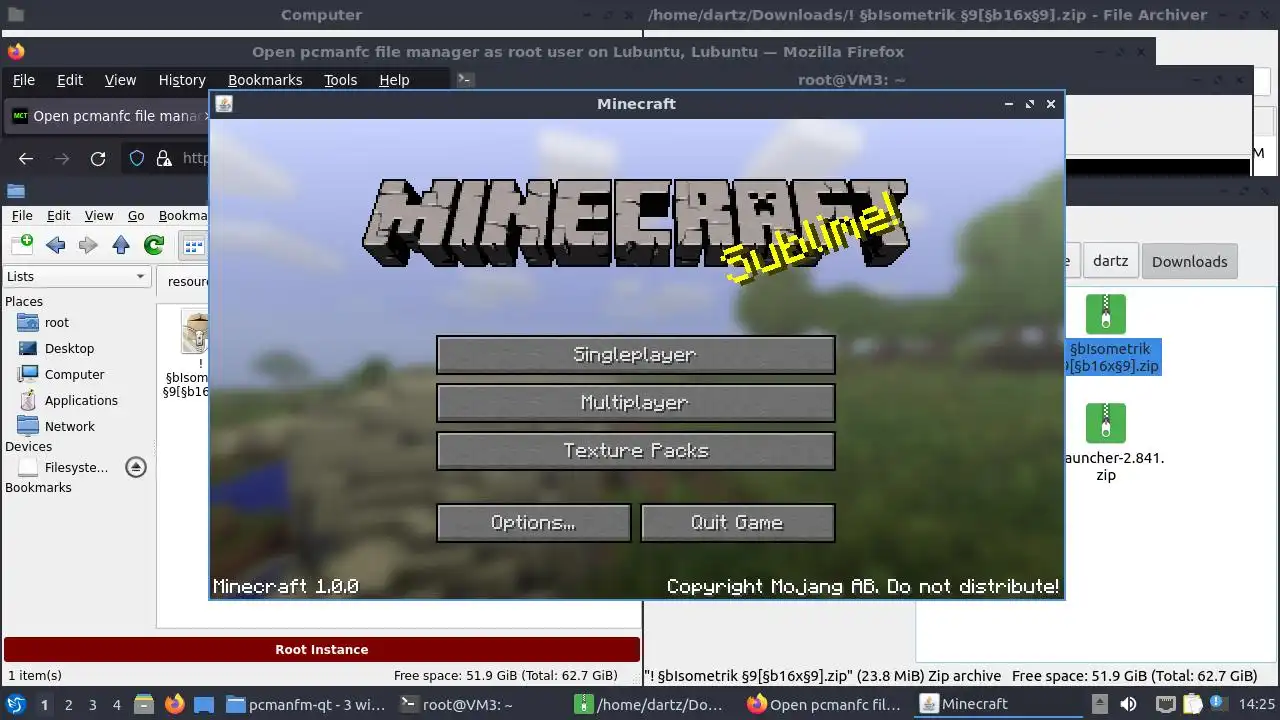The image size is (1280, 720).
Task: Click dartz path button
Action: 1110,261
